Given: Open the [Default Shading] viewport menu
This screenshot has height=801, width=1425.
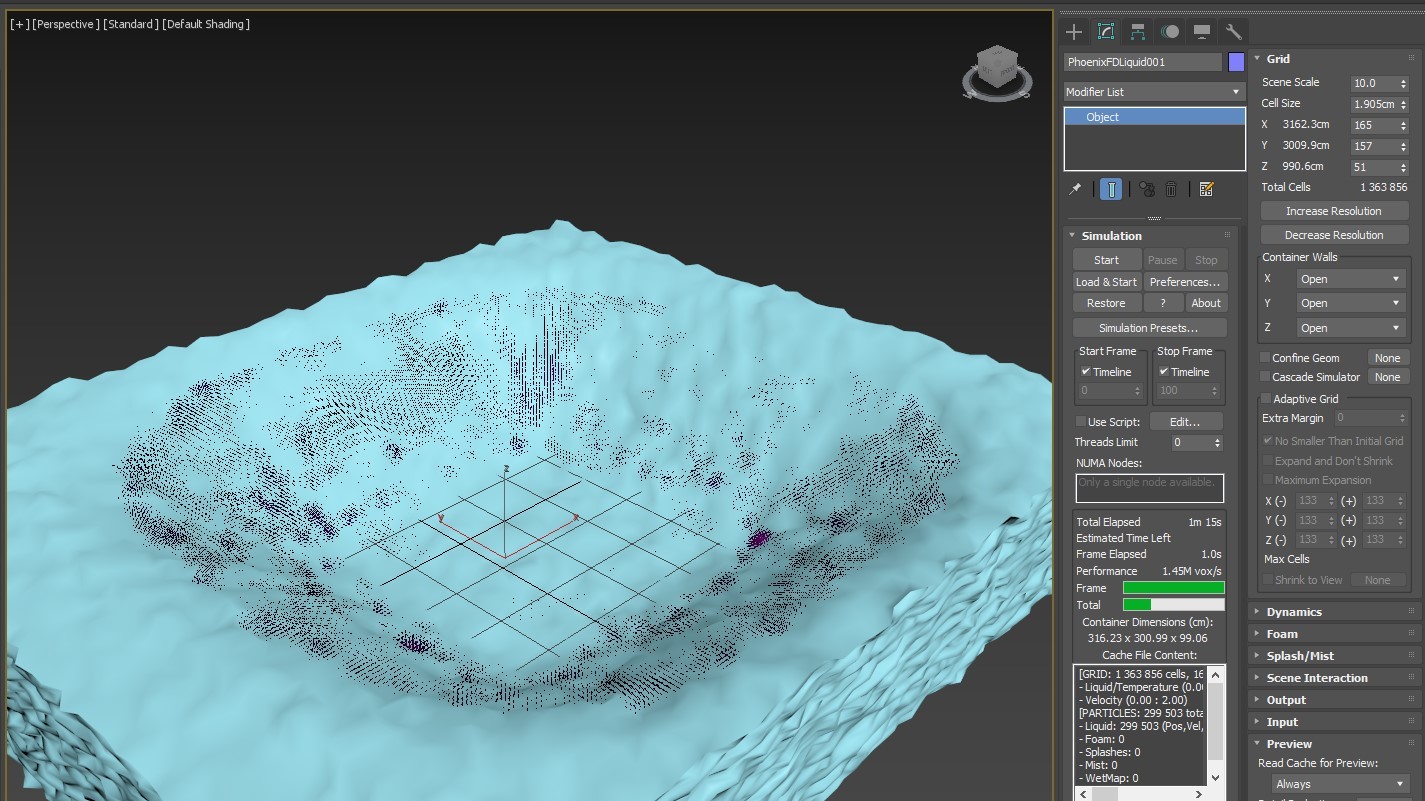Looking at the screenshot, I should (x=206, y=24).
